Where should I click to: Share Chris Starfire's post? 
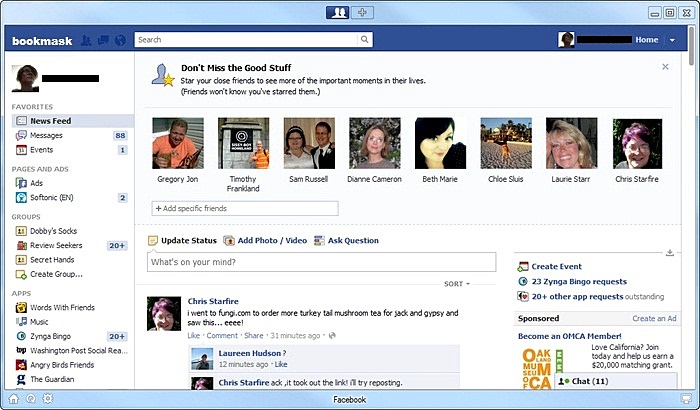click(x=254, y=335)
